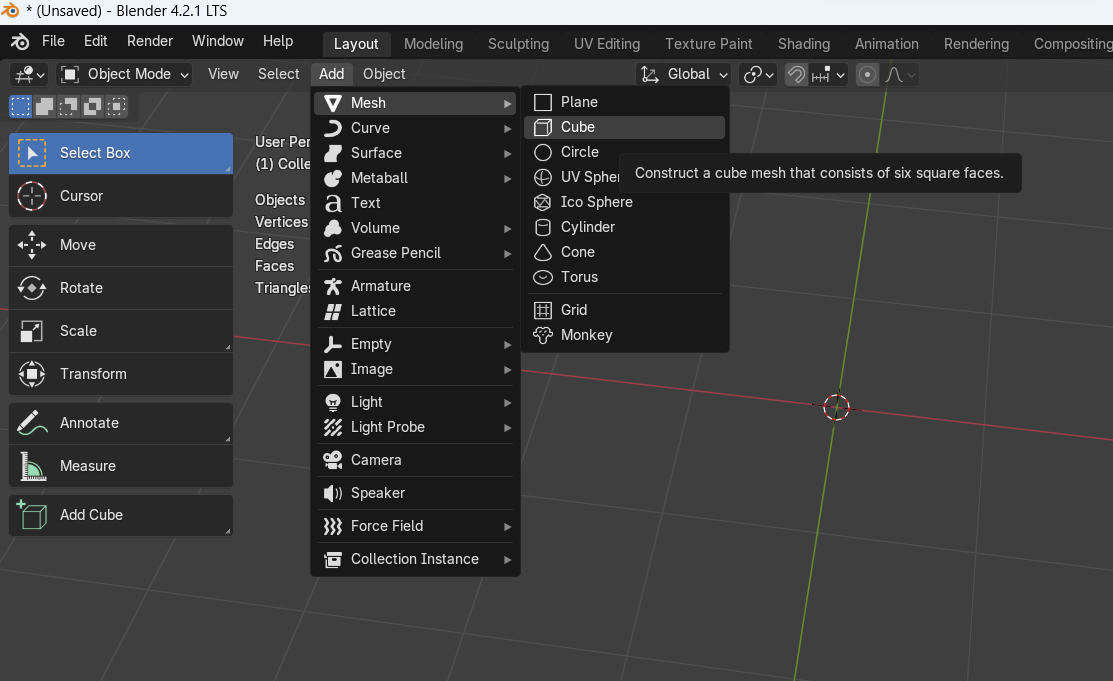This screenshot has height=681, width=1113.
Task: Pick the Rotate tool
Action: (x=121, y=288)
